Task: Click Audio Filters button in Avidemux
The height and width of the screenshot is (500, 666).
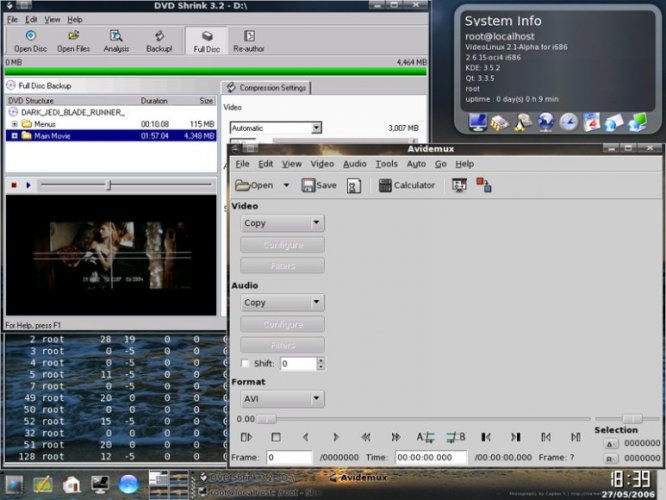Action: [x=282, y=345]
